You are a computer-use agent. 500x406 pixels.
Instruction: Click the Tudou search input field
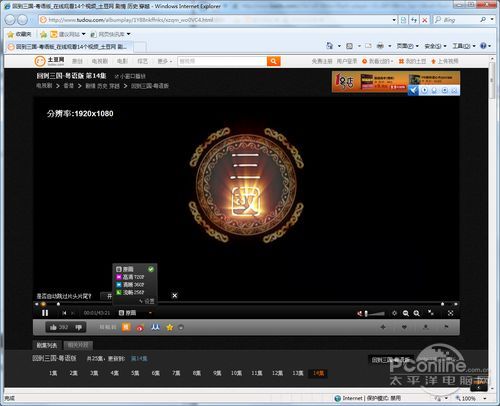click(222, 61)
